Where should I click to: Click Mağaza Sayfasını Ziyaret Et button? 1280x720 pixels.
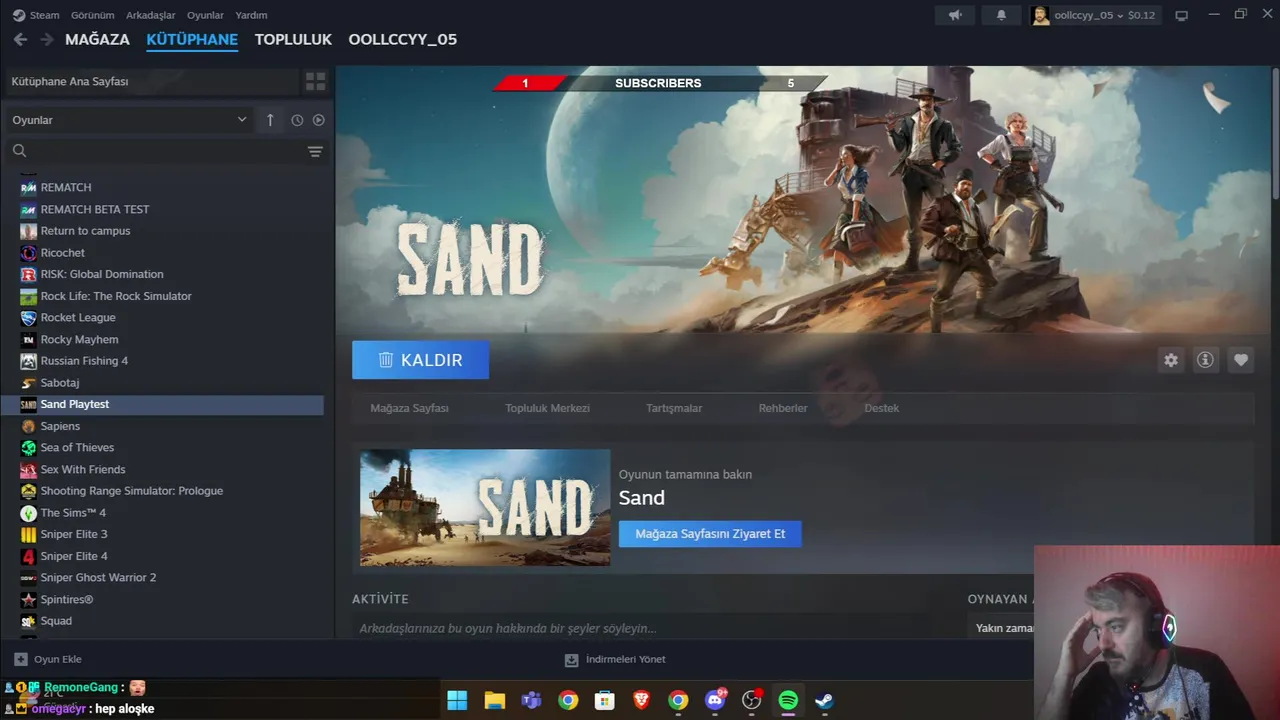point(710,534)
